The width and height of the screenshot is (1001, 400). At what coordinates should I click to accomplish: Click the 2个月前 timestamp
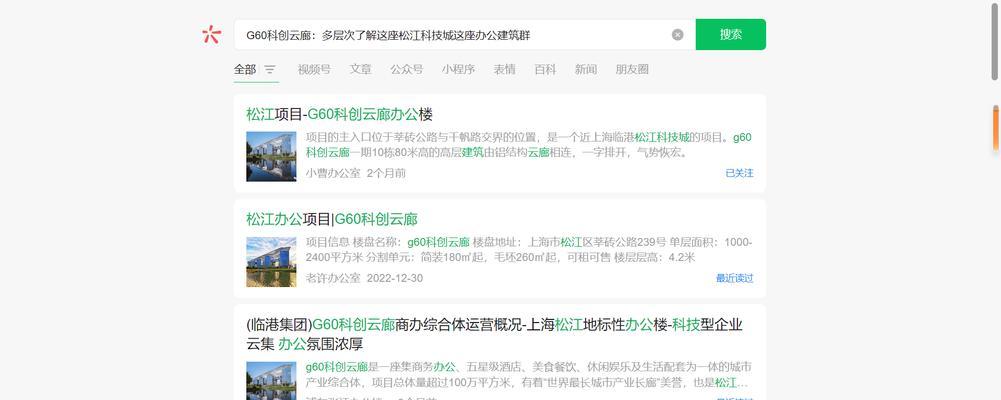pyautogui.click(x=386, y=173)
